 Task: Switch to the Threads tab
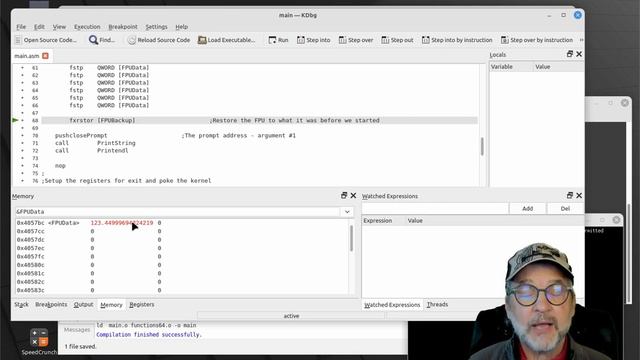pos(437,304)
